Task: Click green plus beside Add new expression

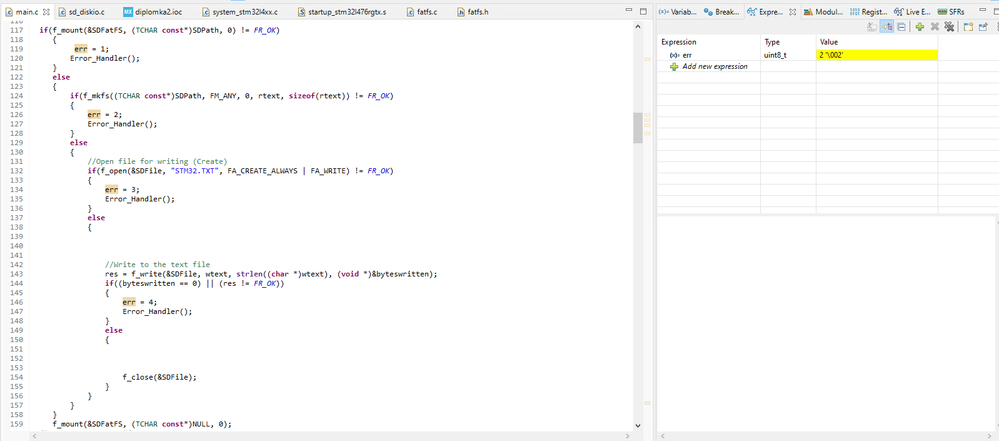Action: (x=674, y=66)
